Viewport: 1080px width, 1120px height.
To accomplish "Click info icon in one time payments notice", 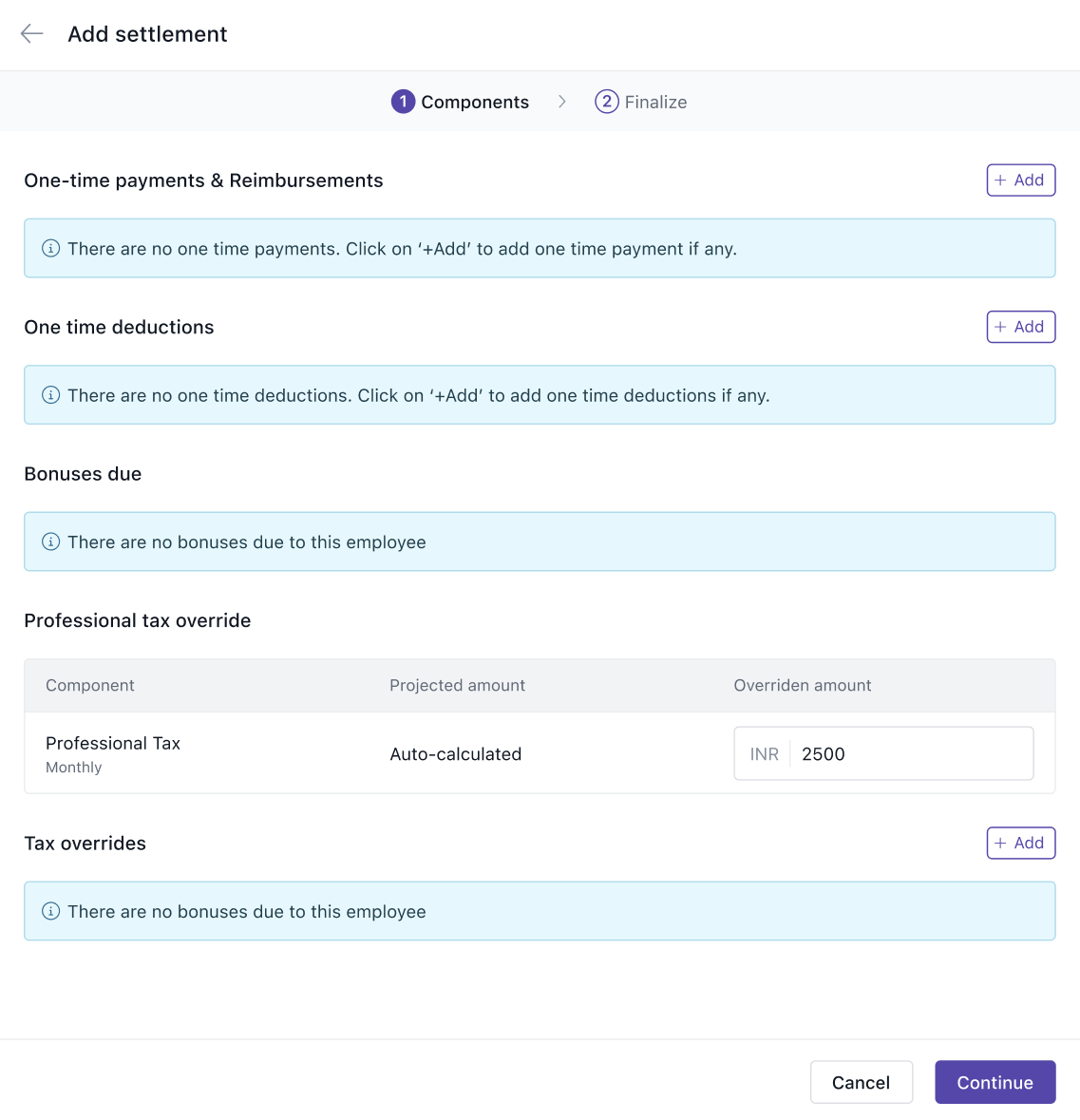I will tap(50, 249).
